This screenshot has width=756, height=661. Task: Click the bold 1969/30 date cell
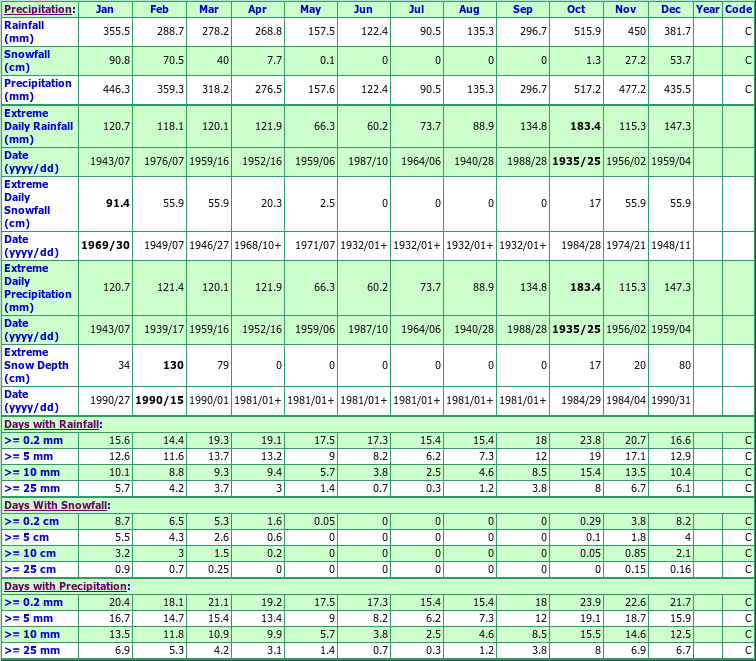click(x=106, y=245)
